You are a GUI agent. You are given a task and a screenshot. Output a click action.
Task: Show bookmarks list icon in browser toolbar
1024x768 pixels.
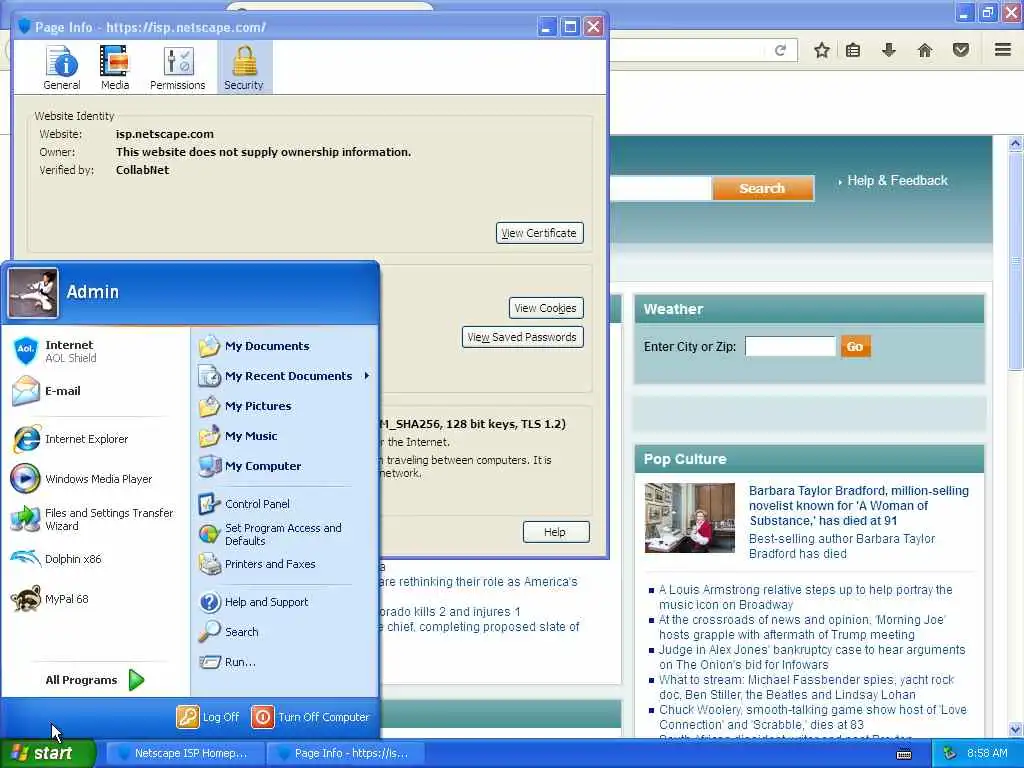[x=853, y=50]
